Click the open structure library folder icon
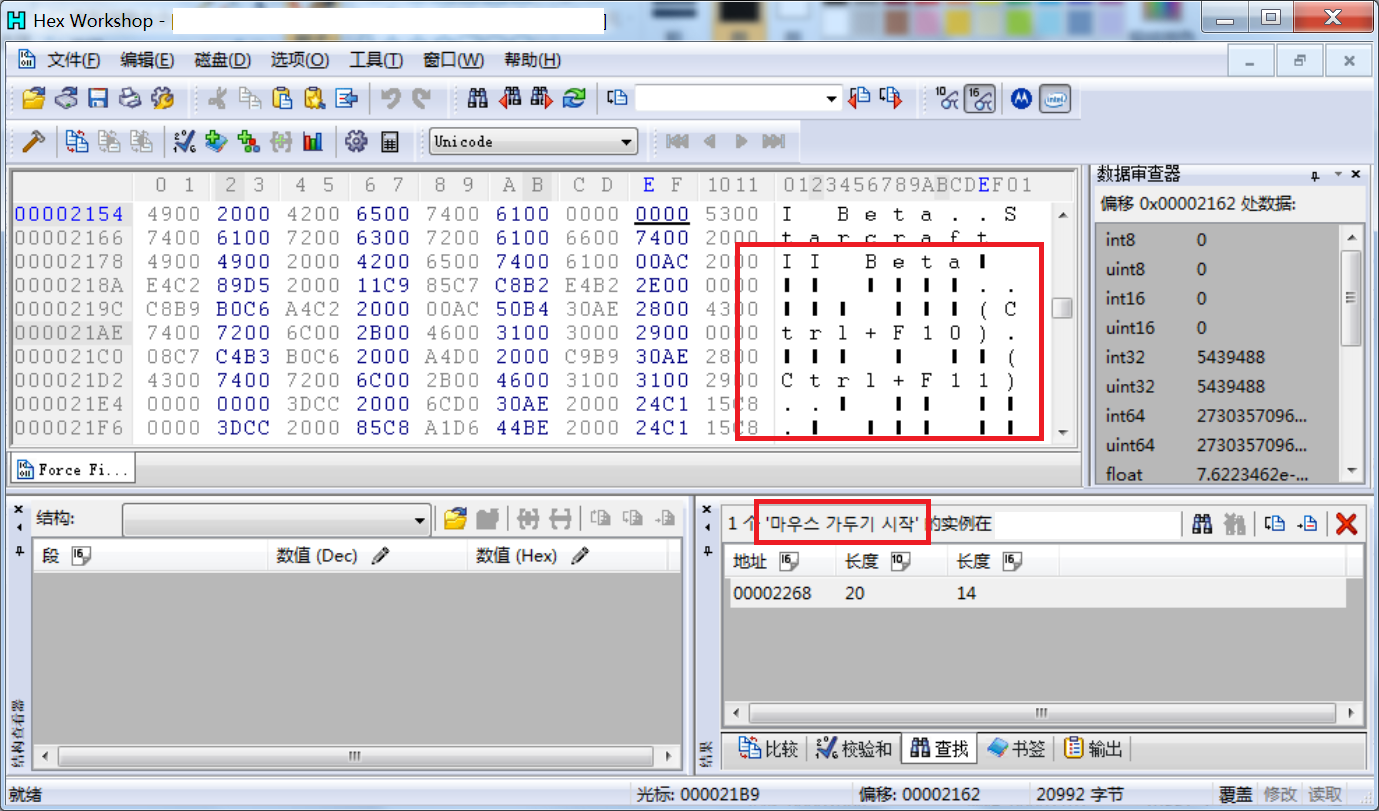This screenshot has height=811, width=1379. (456, 518)
